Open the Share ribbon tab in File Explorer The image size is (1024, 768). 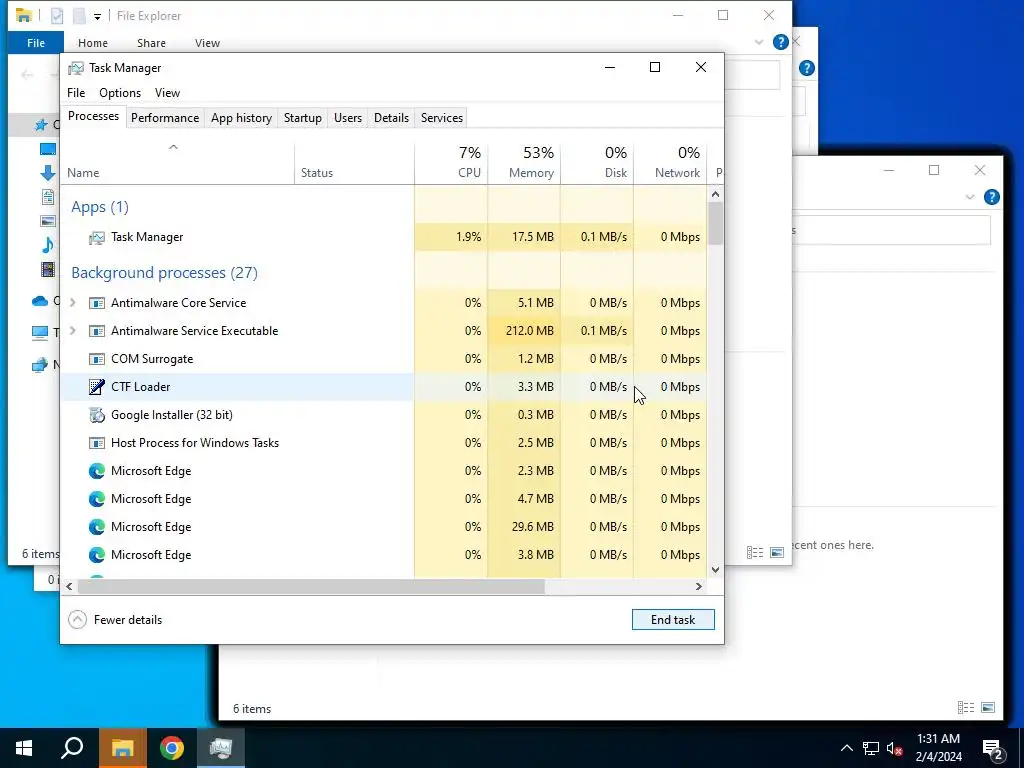[x=151, y=43]
